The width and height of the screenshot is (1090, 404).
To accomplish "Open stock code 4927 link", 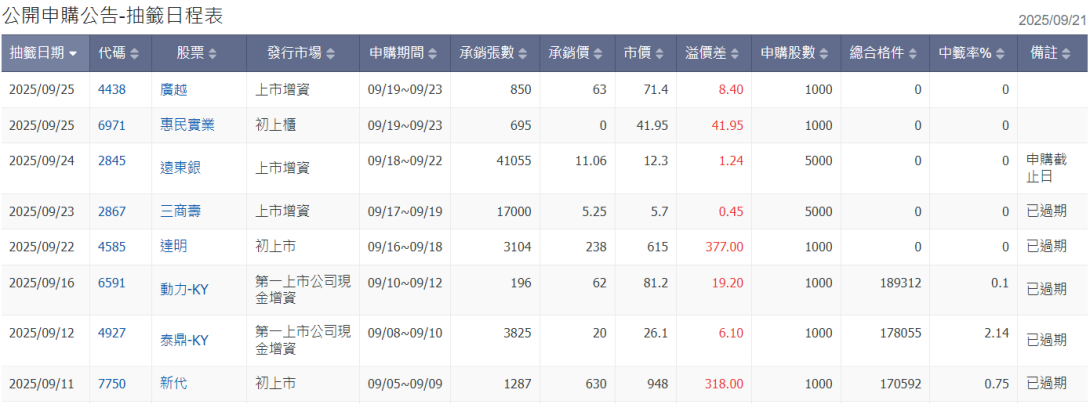I will pos(112,333).
